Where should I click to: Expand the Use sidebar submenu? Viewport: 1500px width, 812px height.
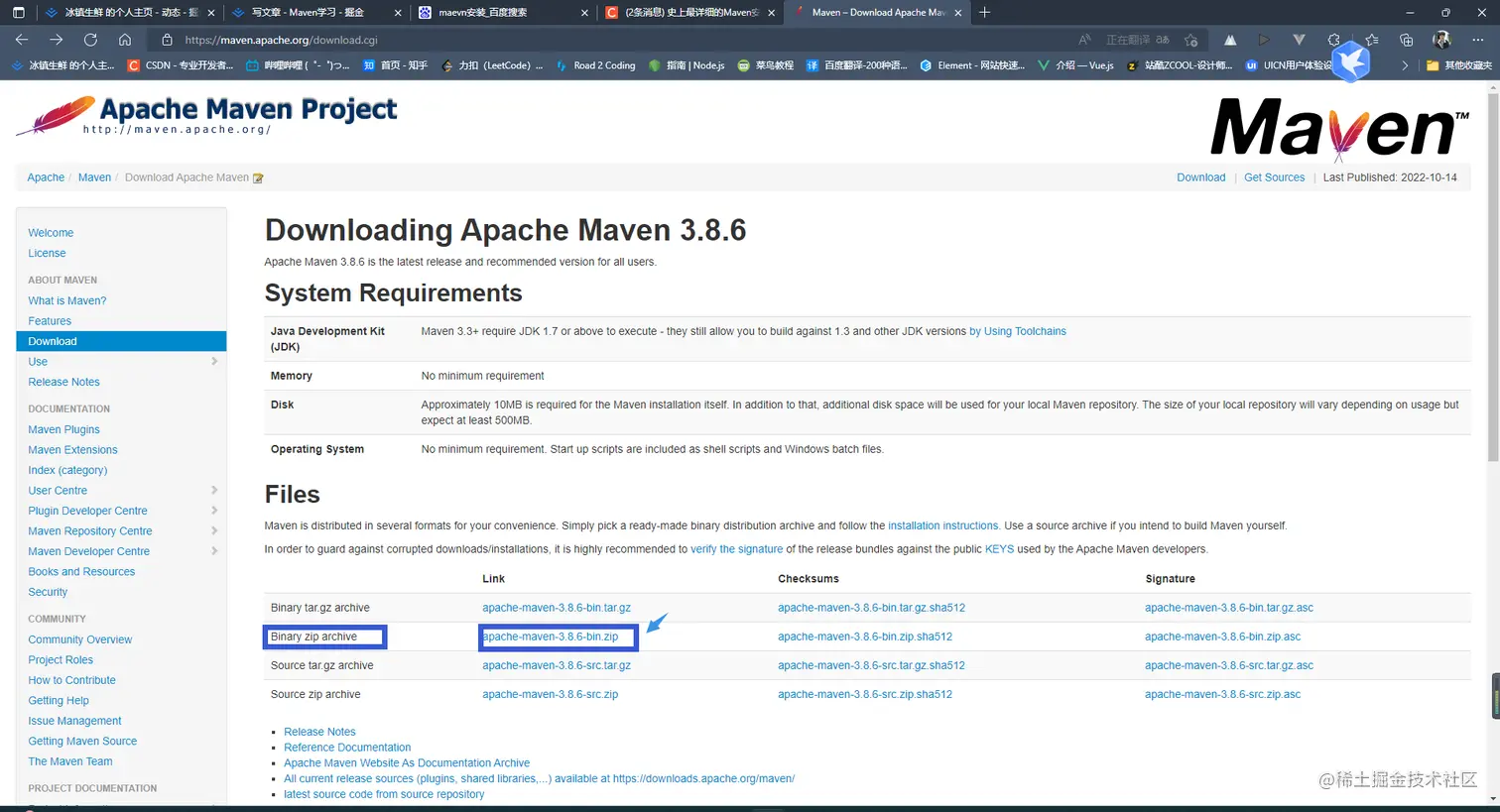tap(214, 362)
